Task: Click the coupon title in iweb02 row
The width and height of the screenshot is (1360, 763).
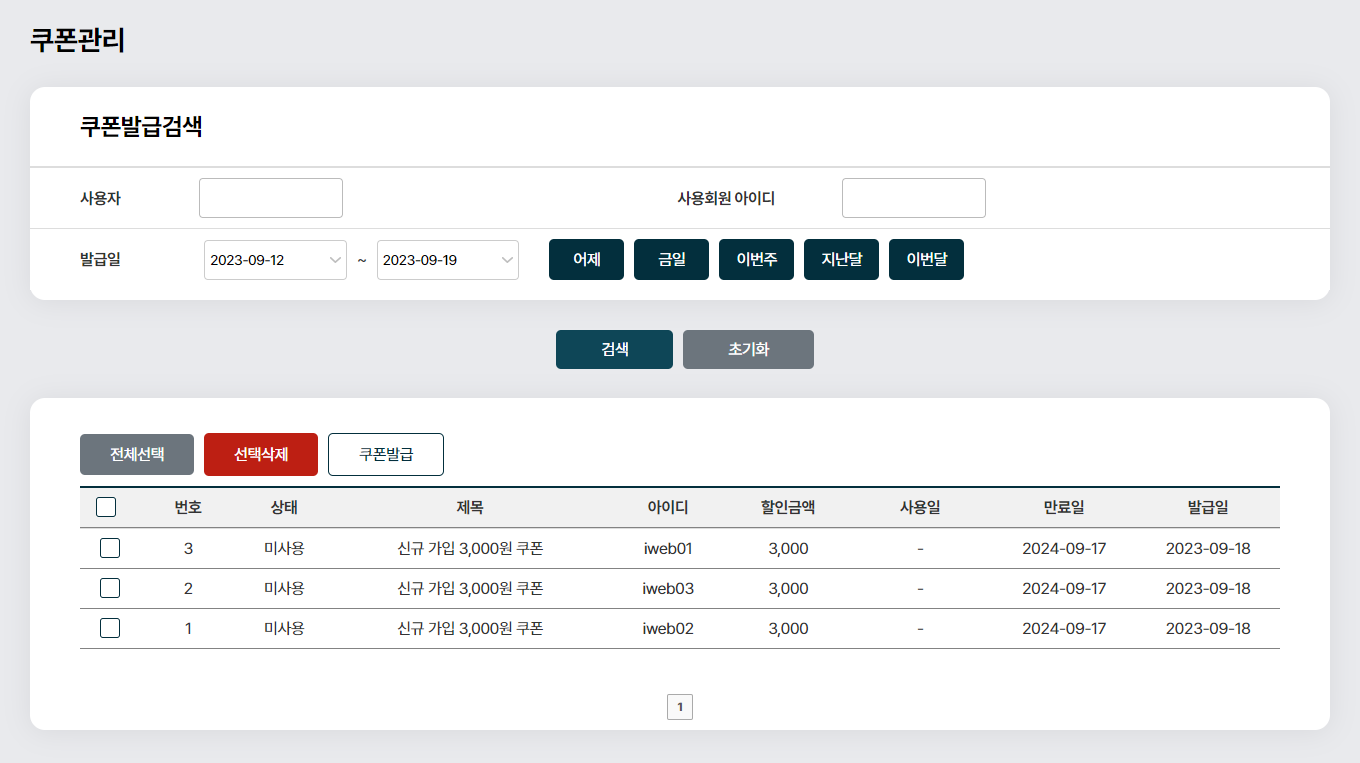Action: pyautogui.click(x=470, y=628)
